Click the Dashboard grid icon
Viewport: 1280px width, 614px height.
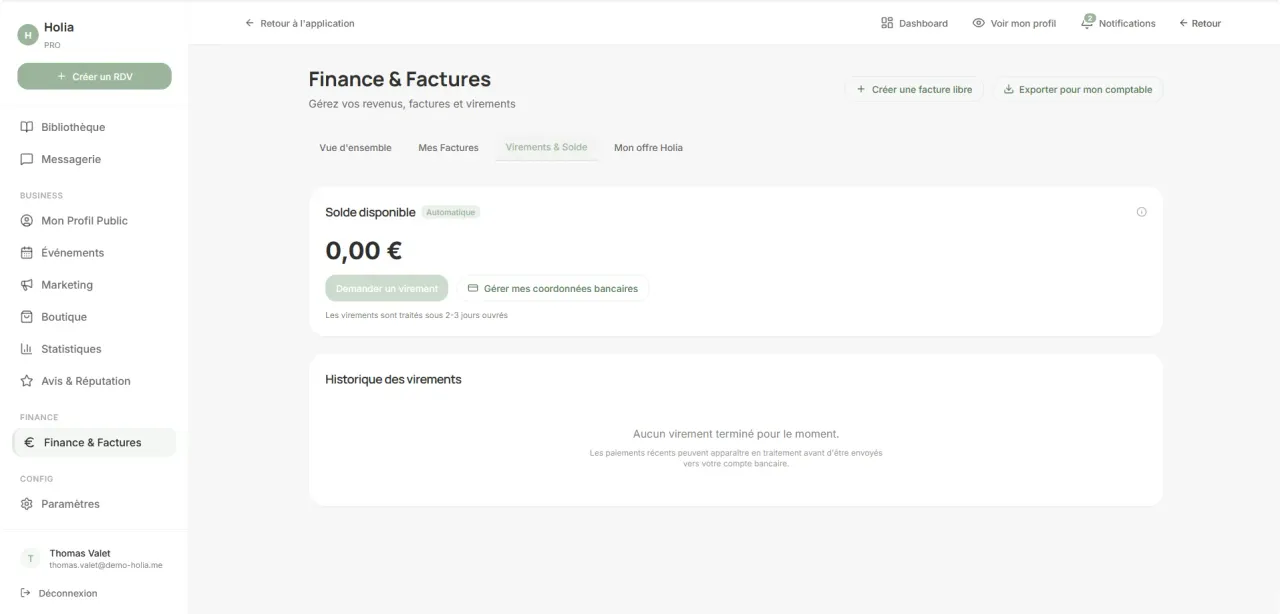(x=887, y=23)
